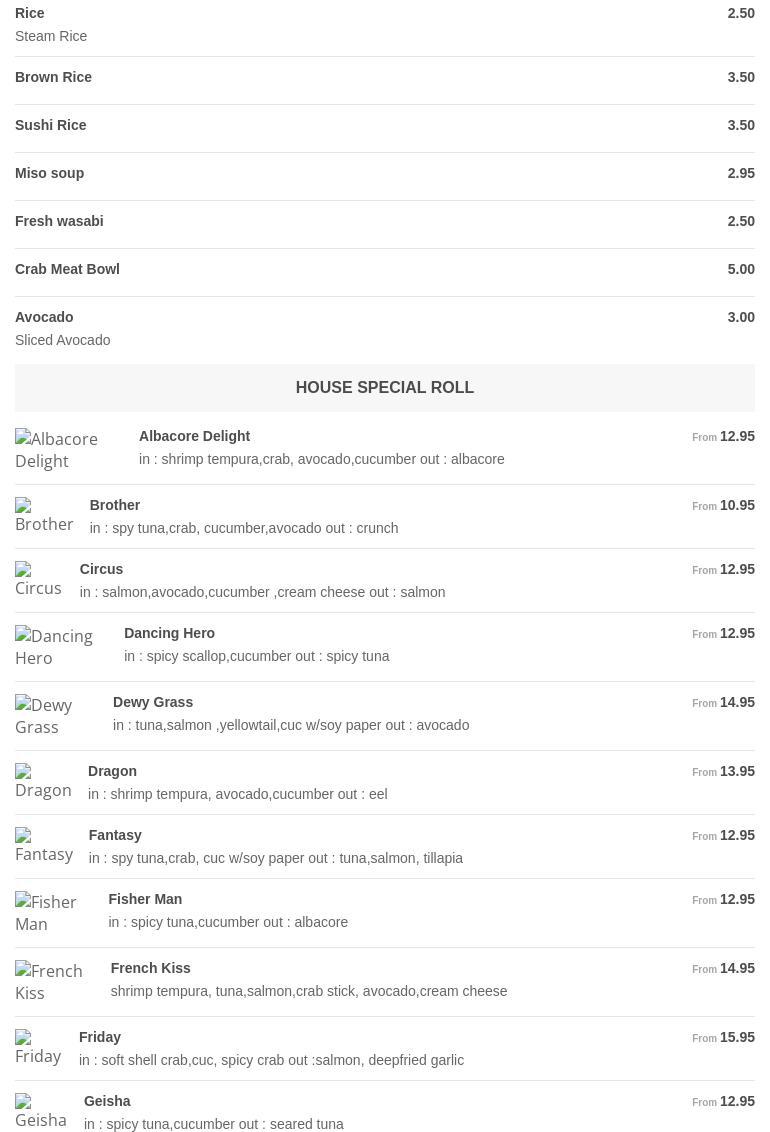Click the Fantasy roll thumbnail

[x=44, y=846]
